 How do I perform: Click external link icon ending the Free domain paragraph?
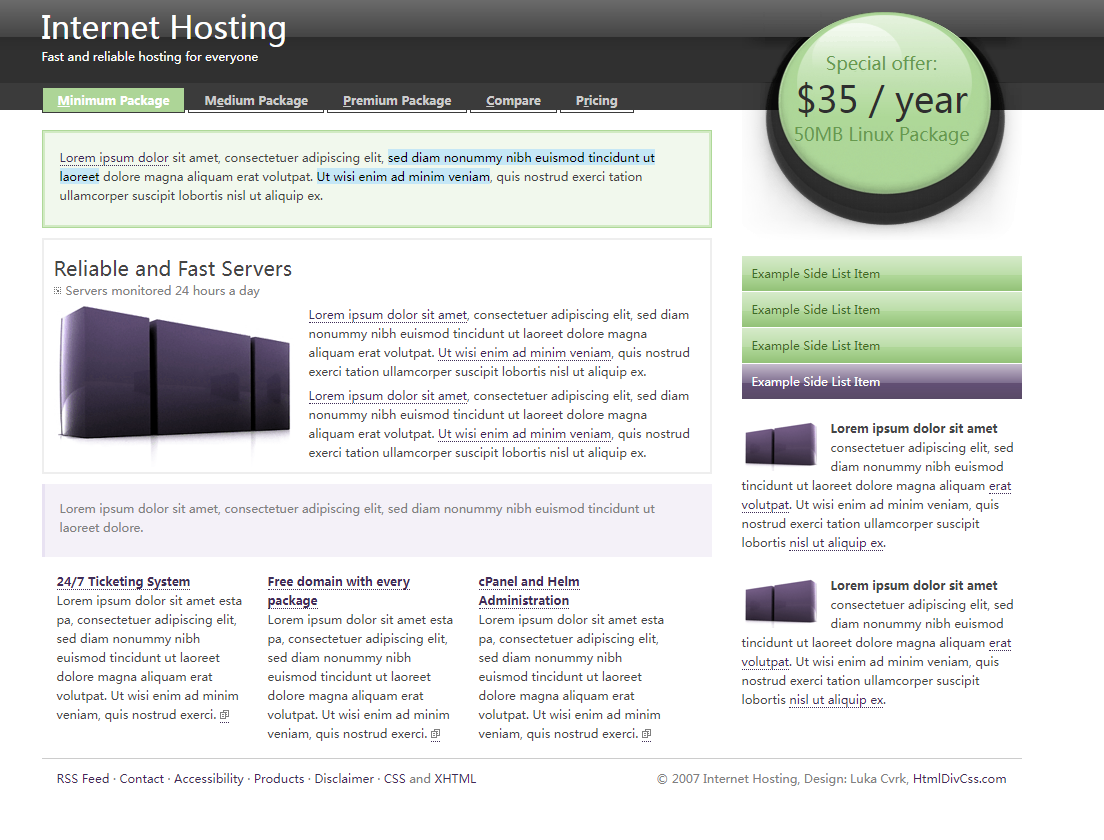(x=435, y=734)
